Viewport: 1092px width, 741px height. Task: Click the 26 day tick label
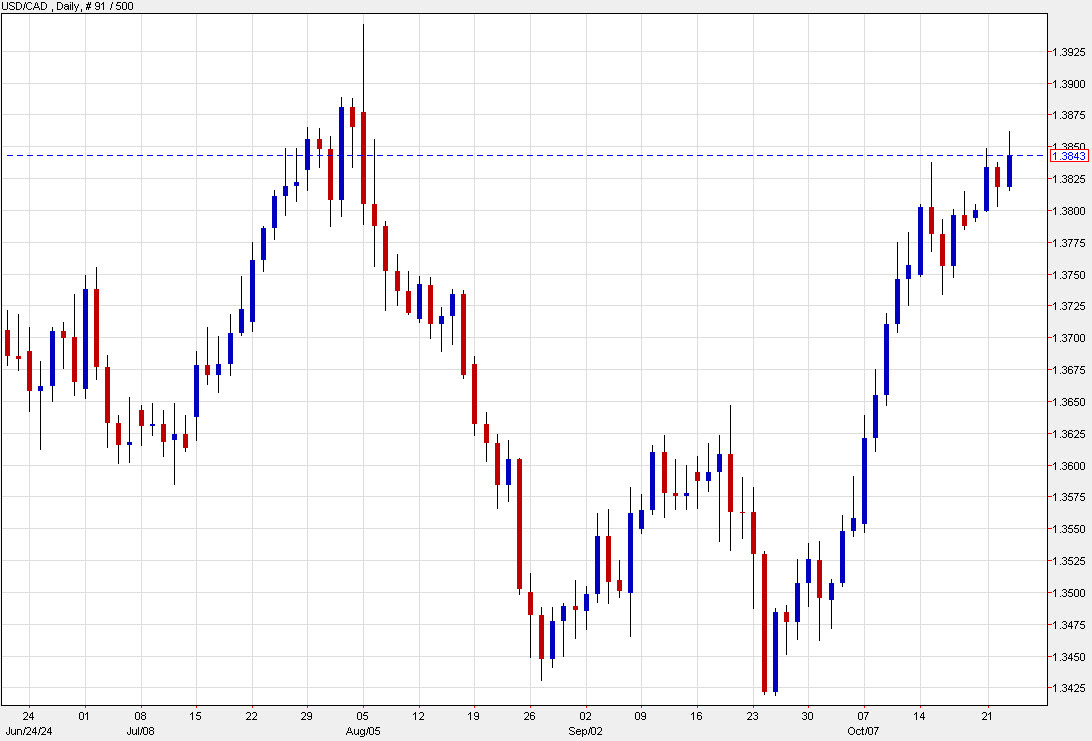(530, 716)
